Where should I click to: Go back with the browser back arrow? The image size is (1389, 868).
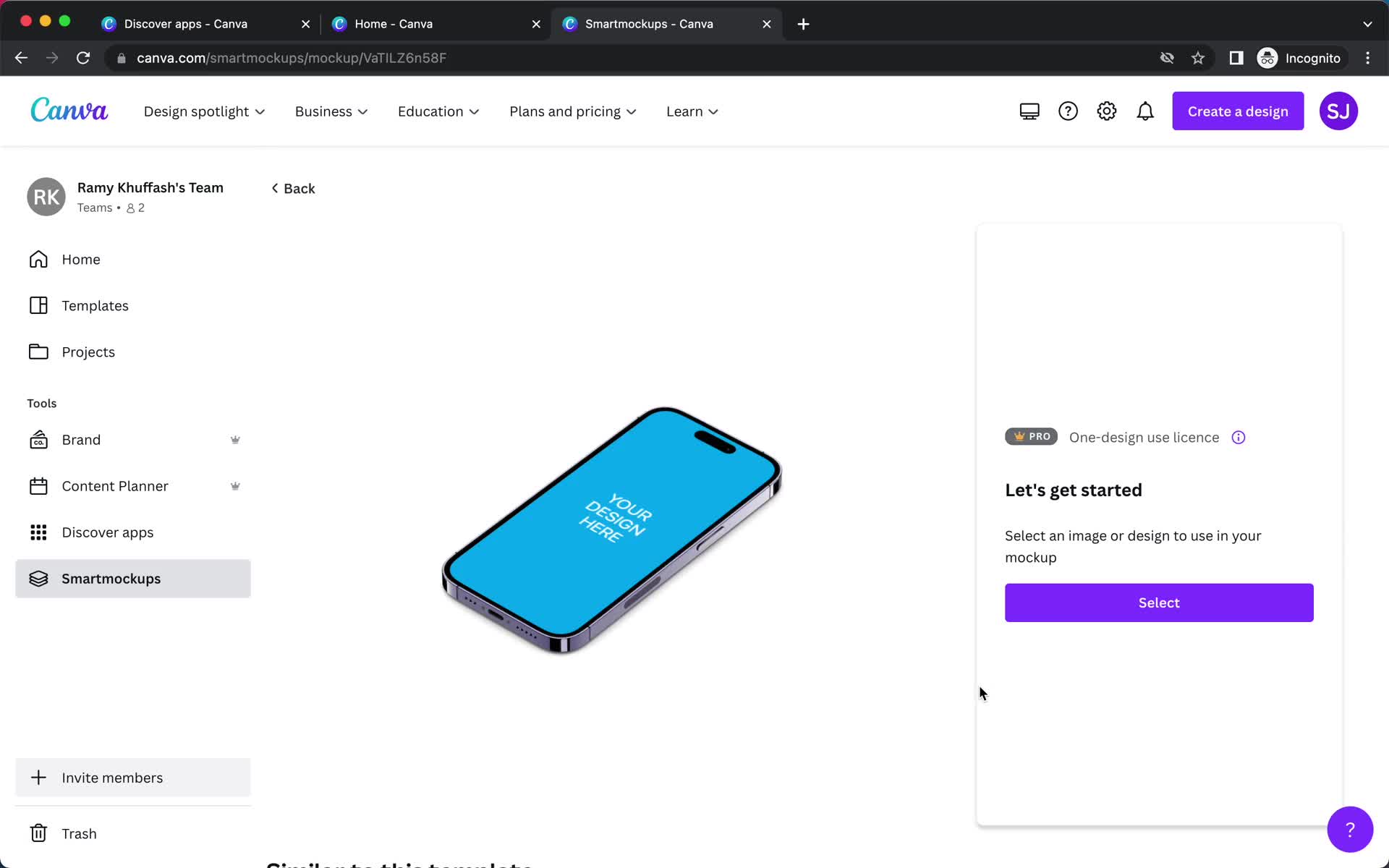tap(21, 58)
